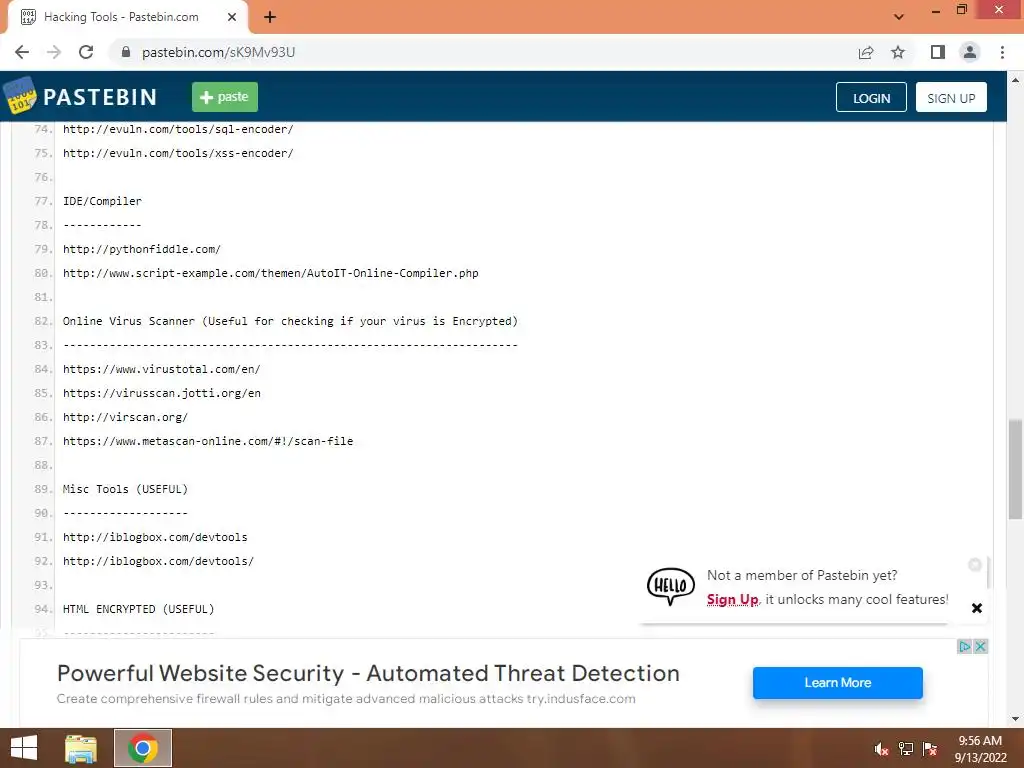Screen dimensions: 1024x768
Task: Open the Action Center flag icon
Action: click(929, 749)
